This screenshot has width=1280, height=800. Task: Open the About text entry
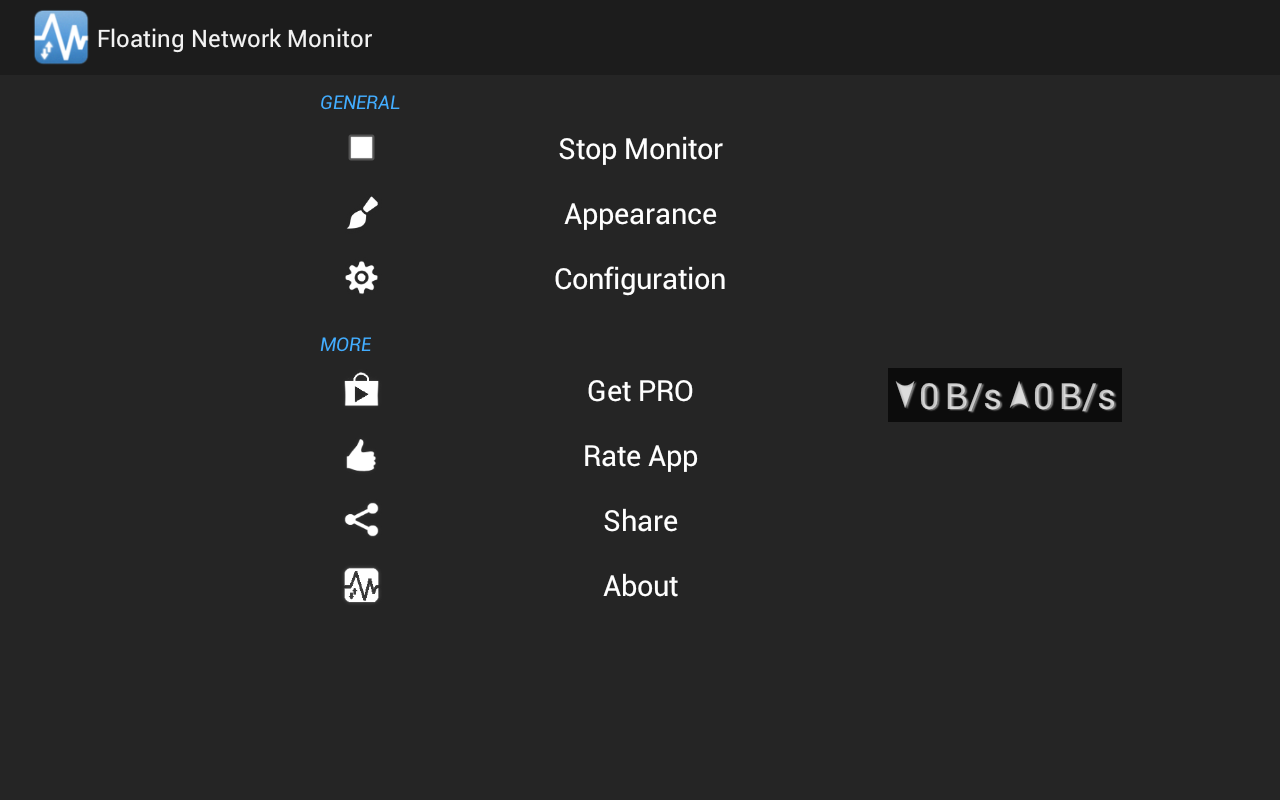pos(640,586)
